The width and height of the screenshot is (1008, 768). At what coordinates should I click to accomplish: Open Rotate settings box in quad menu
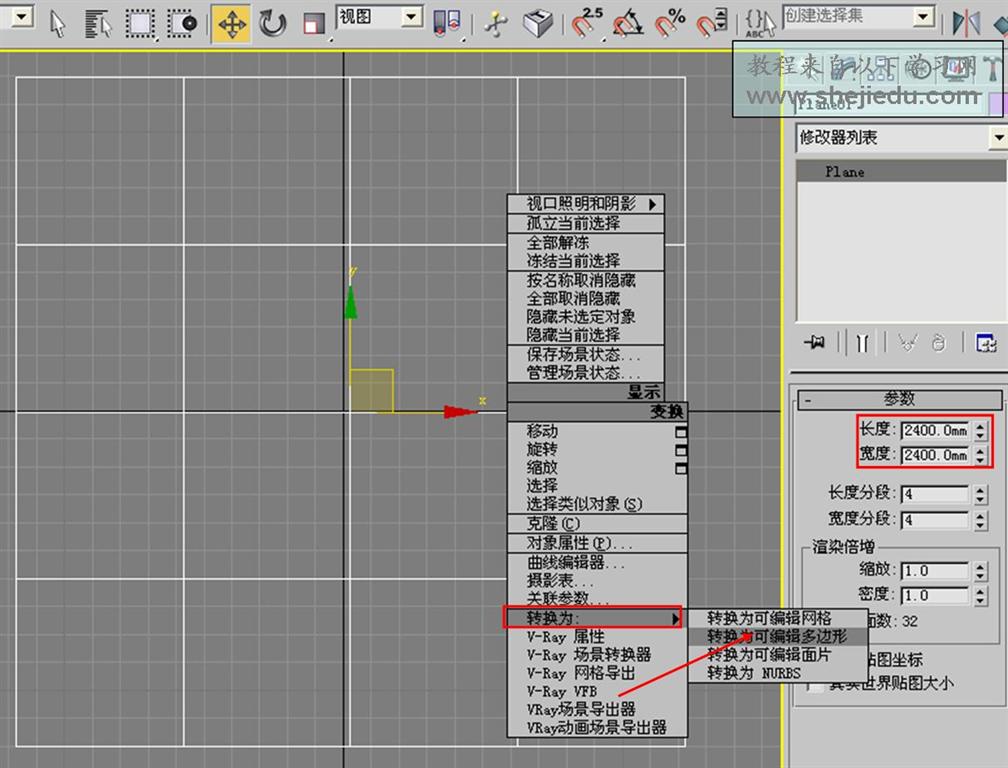[681, 450]
